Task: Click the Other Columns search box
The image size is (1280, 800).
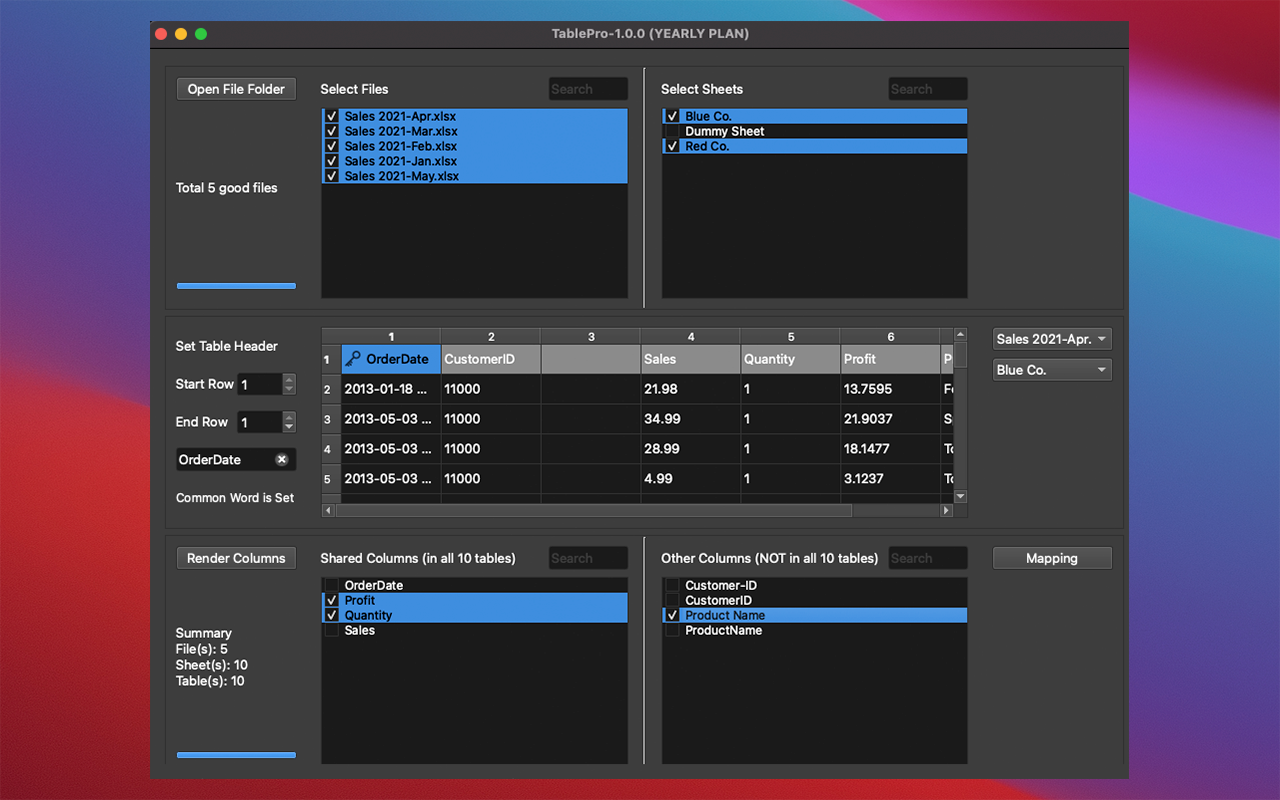Action: [928, 558]
